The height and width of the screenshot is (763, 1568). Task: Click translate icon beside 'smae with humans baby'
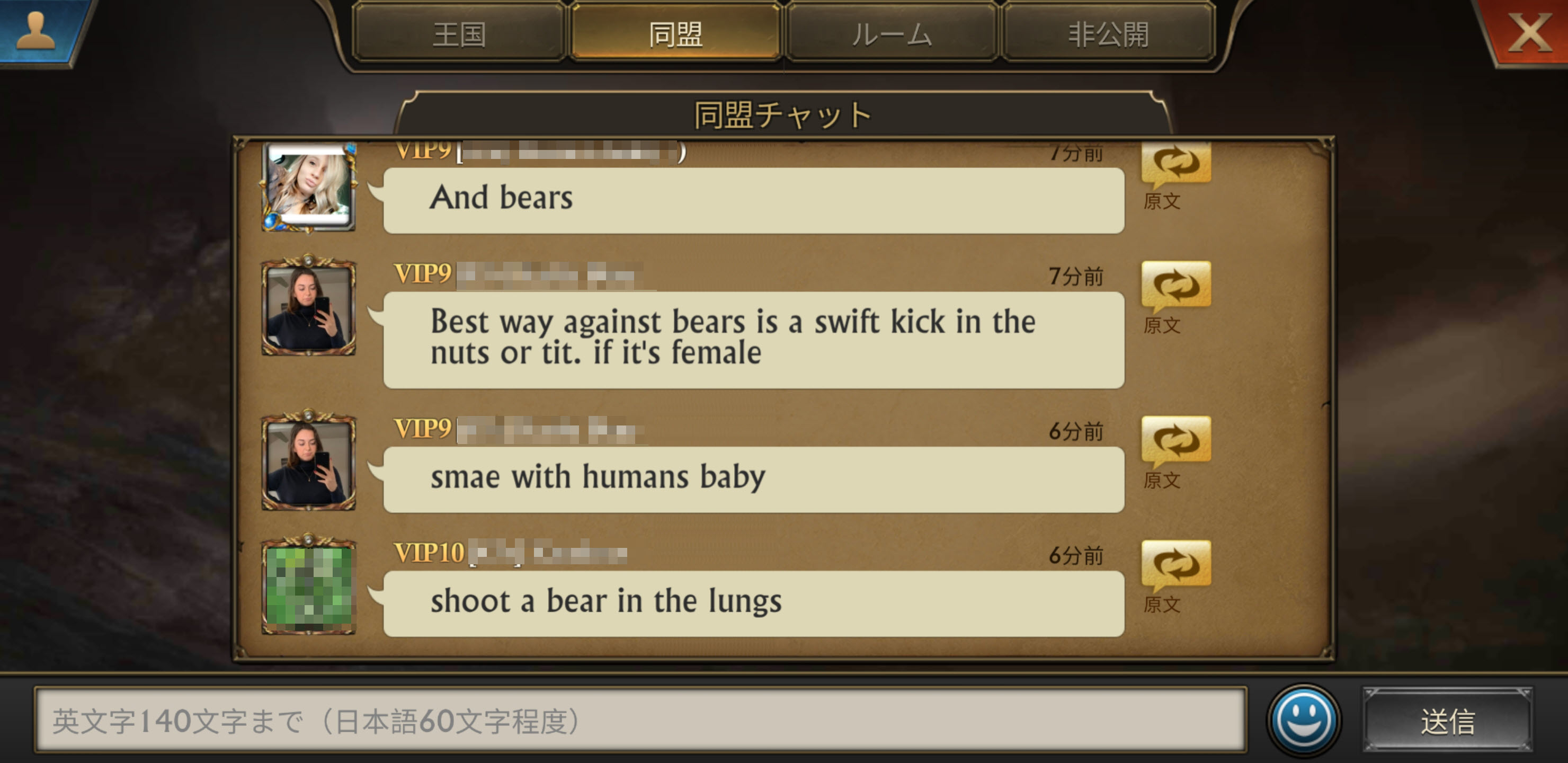(x=1176, y=440)
